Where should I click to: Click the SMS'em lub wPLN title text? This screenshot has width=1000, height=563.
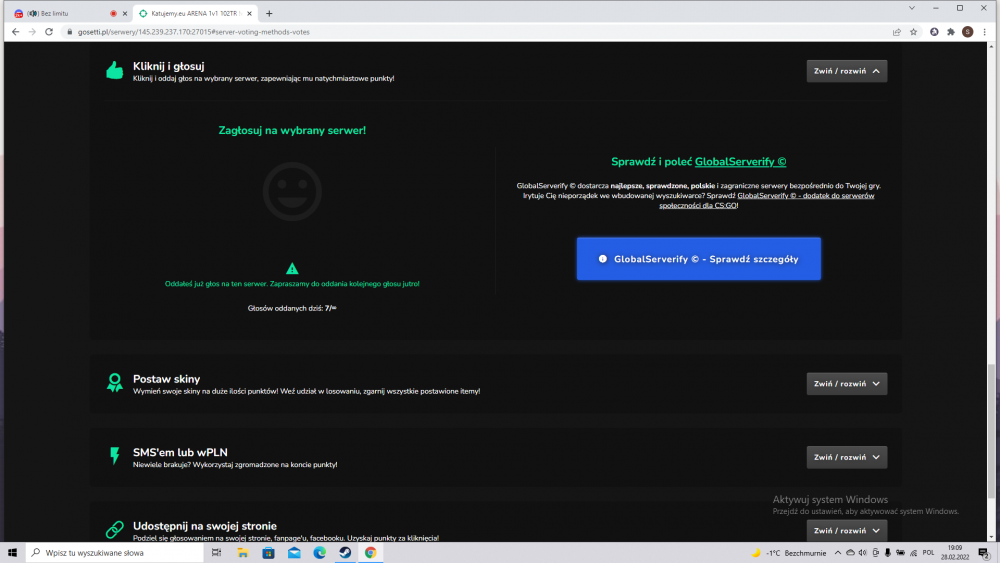180,452
